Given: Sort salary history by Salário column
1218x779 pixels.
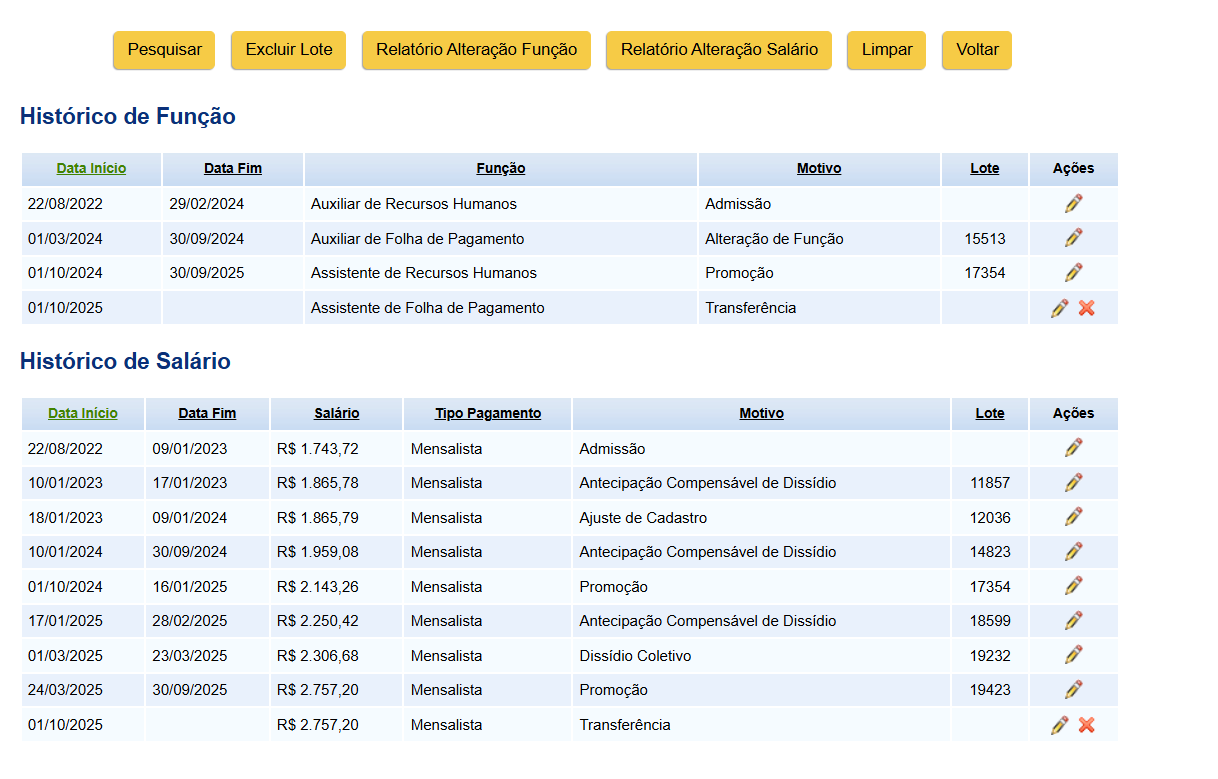Looking at the screenshot, I should 337,413.
